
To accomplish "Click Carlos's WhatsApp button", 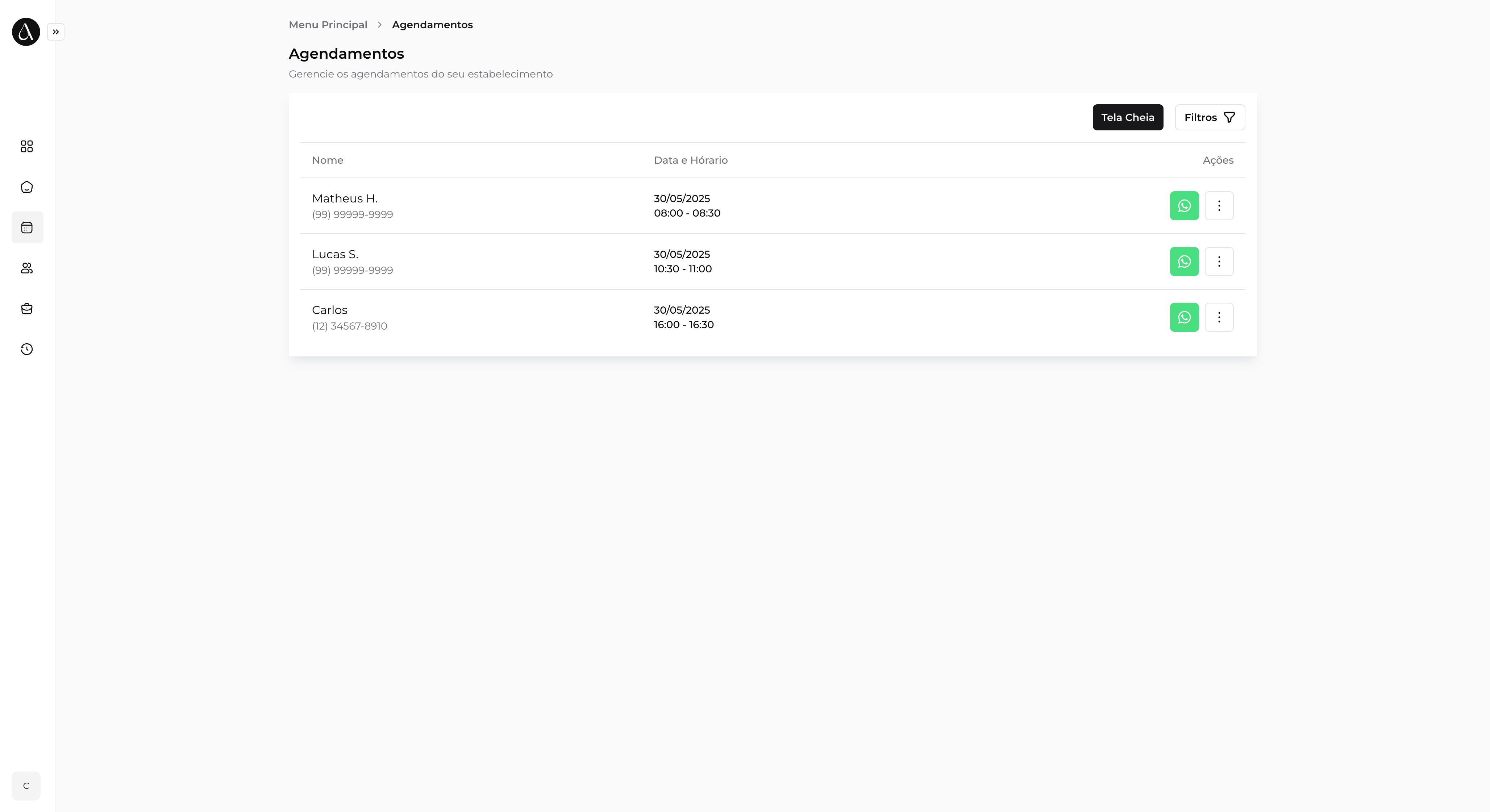I will [x=1184, y=317].
